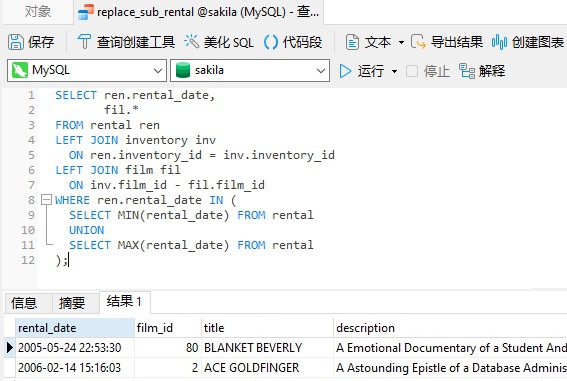Expand the Text dropdown arrow
This screenshot has width=567, height=381.
[401, 42]
